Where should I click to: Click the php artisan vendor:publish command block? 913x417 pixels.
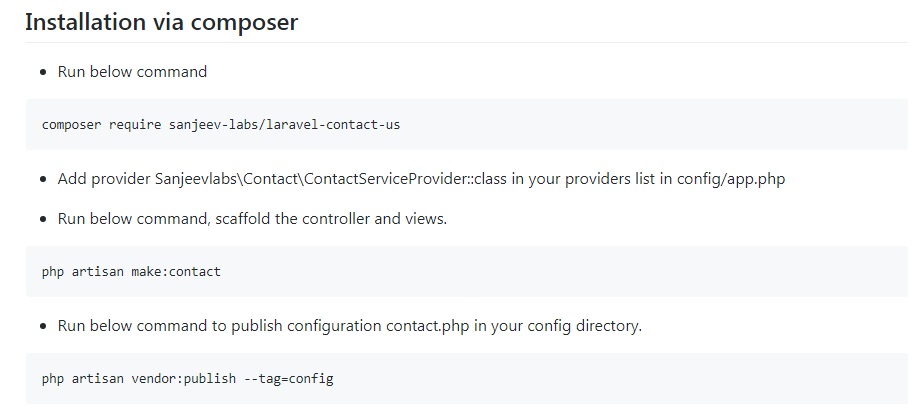click(466, 379)
